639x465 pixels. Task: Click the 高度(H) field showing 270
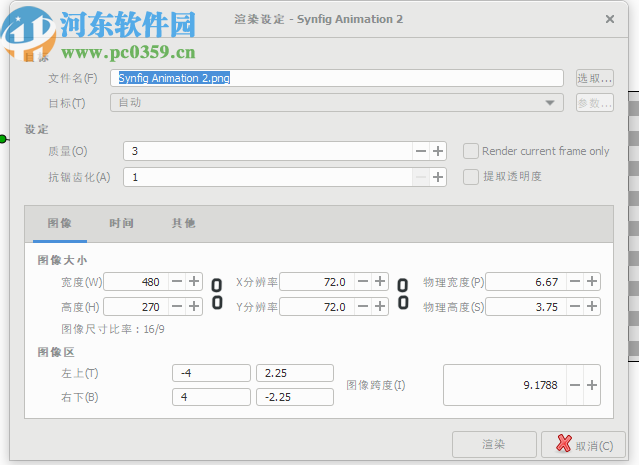(136, 306)
